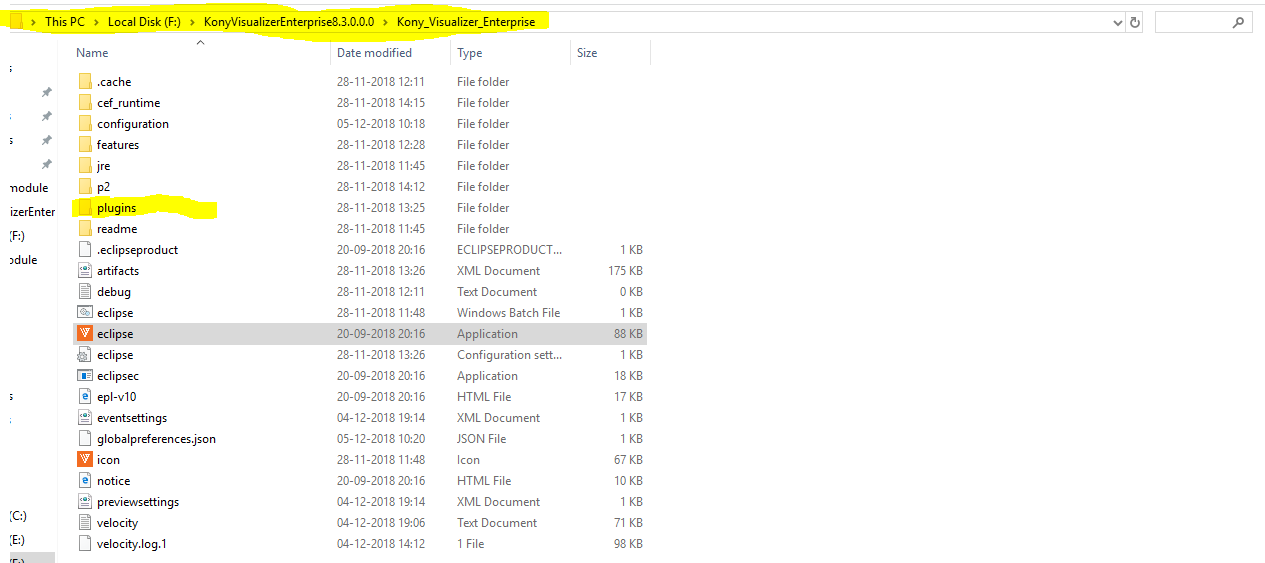1265x563 pixels.
Task: Select (C:) drive in navigation pane
Action: point(18,516)
